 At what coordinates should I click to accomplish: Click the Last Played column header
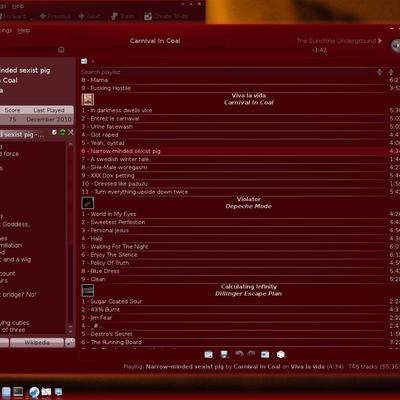49,110
